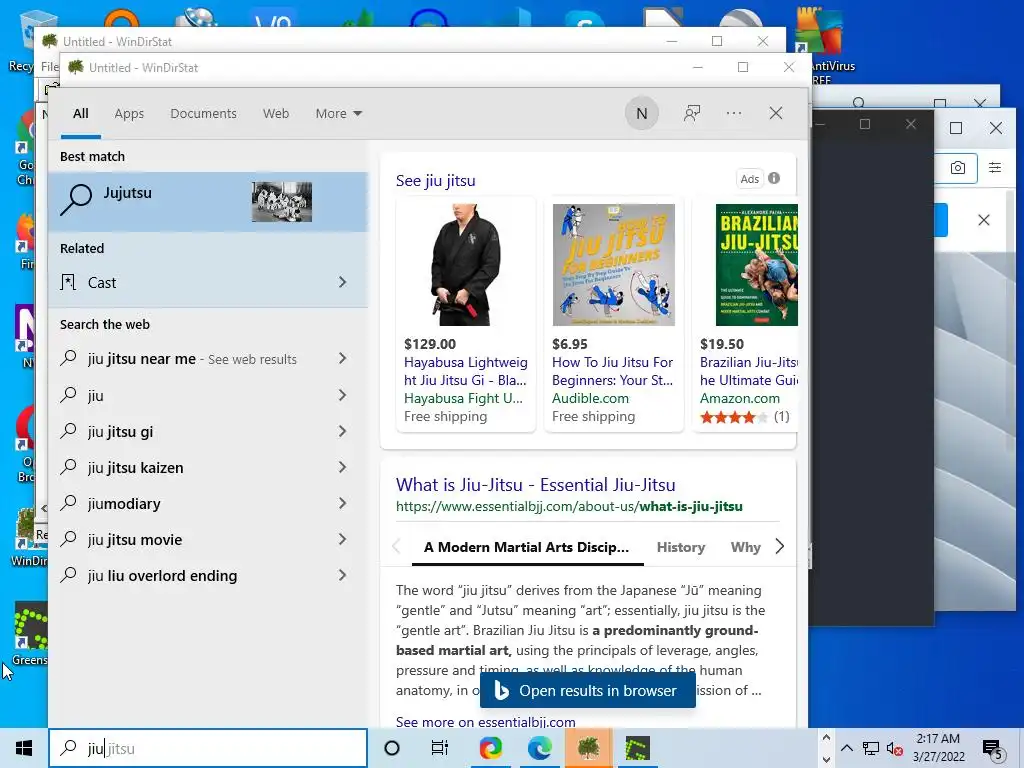
Task: Expand the Cast result arrow
Action: tap(343, 282)
